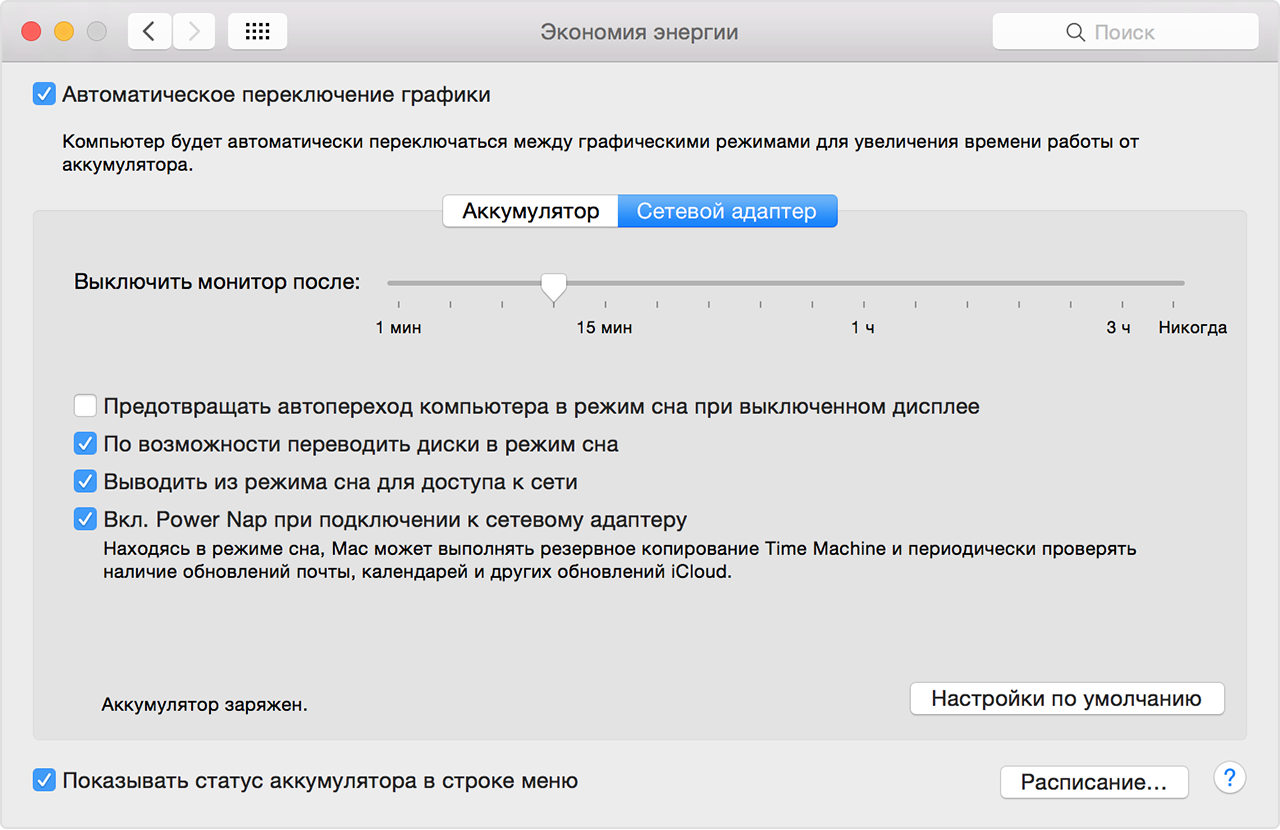This screenshot has height=830, width=1280.
Task: Disable Автоматическое переключение графики checkbox
Action: tap(44, 95)
